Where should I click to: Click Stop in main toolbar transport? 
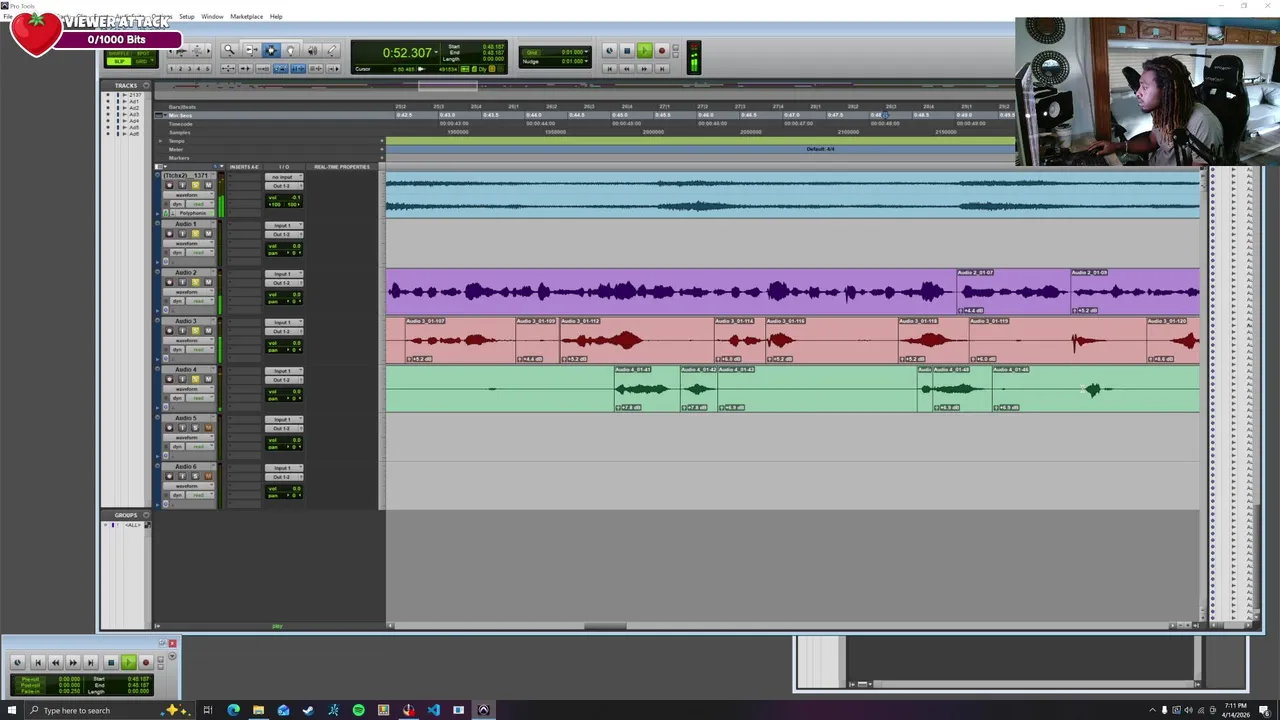pos(627,51)
